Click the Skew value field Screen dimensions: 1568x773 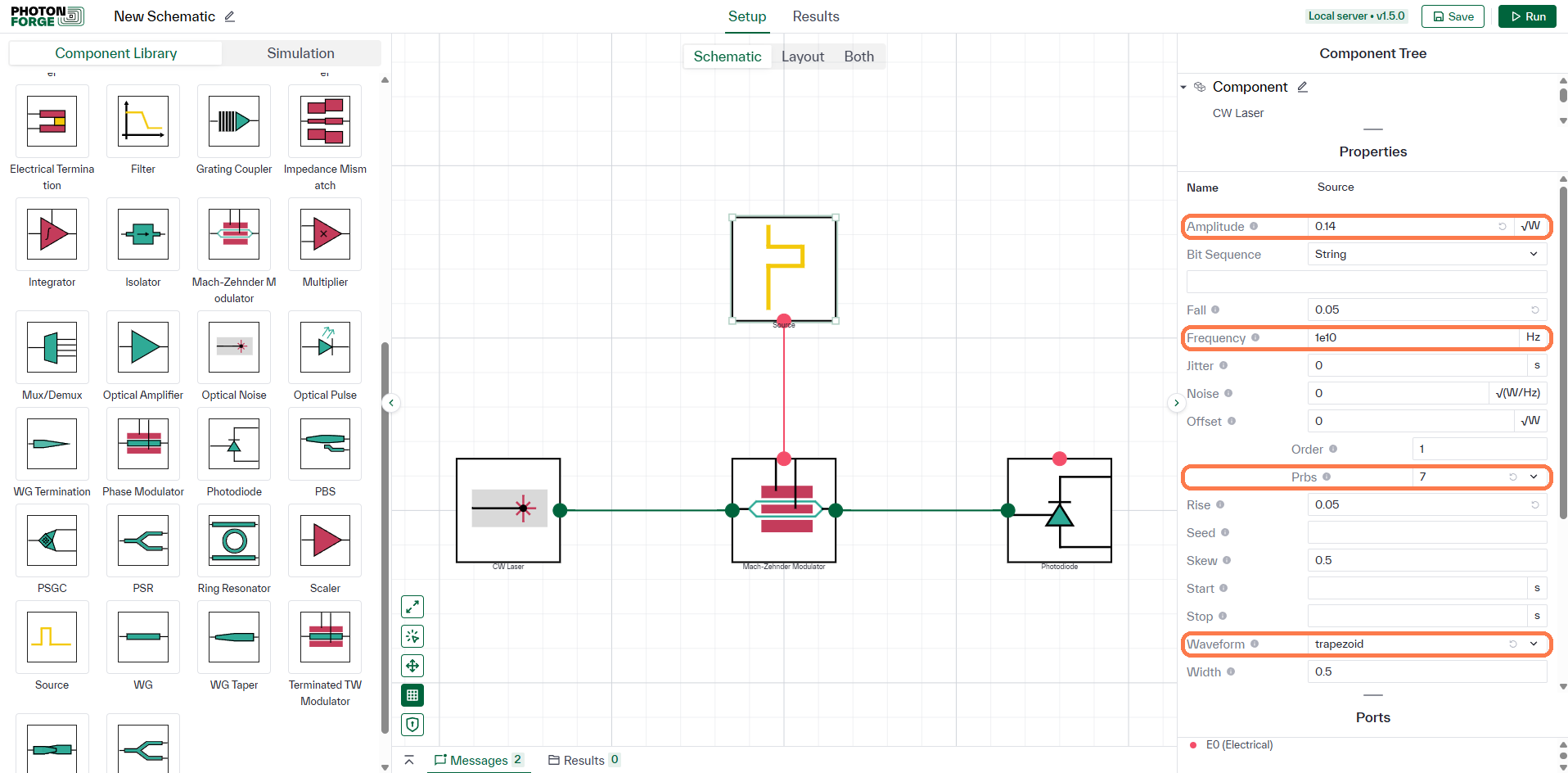(x=1427, y=560)
